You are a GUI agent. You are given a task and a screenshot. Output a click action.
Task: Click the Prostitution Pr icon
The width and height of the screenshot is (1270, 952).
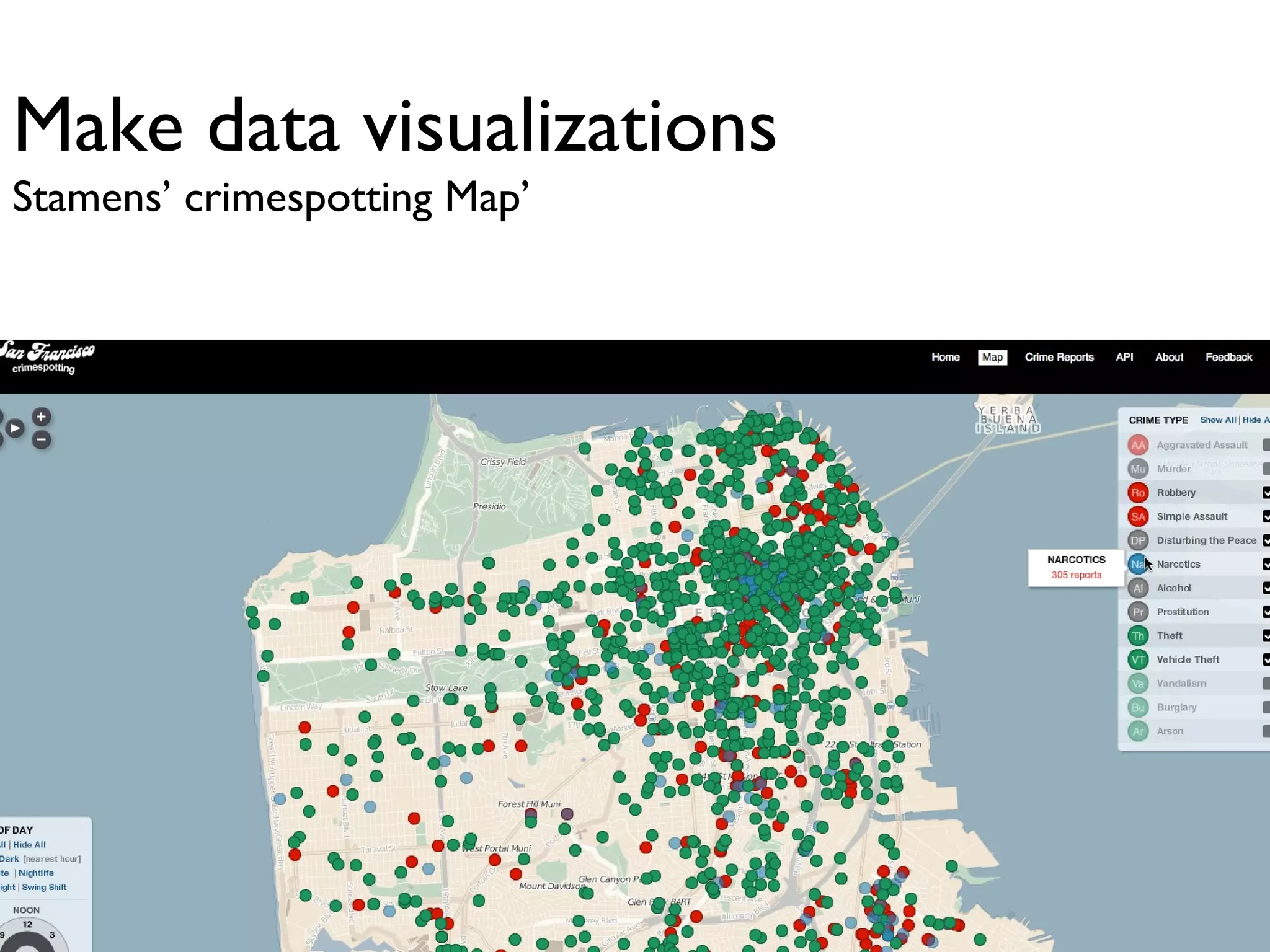point(1138,612)
